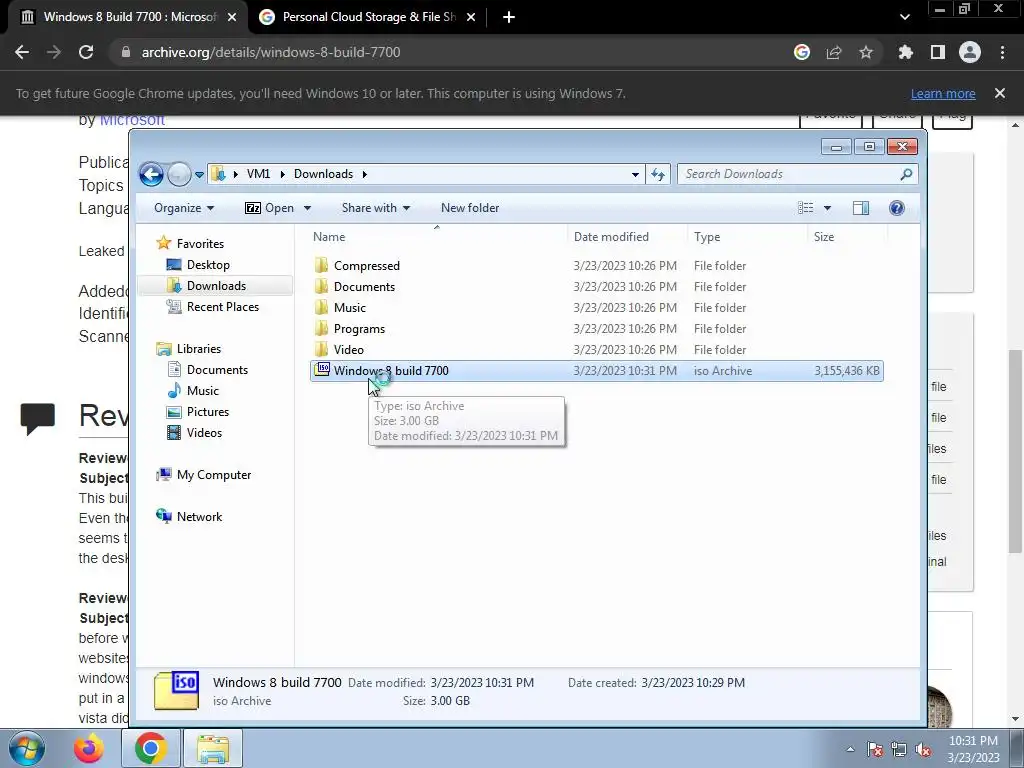The image size is (1024, 768).
Task: Reload the archive.org page
Action: (86, 52)
